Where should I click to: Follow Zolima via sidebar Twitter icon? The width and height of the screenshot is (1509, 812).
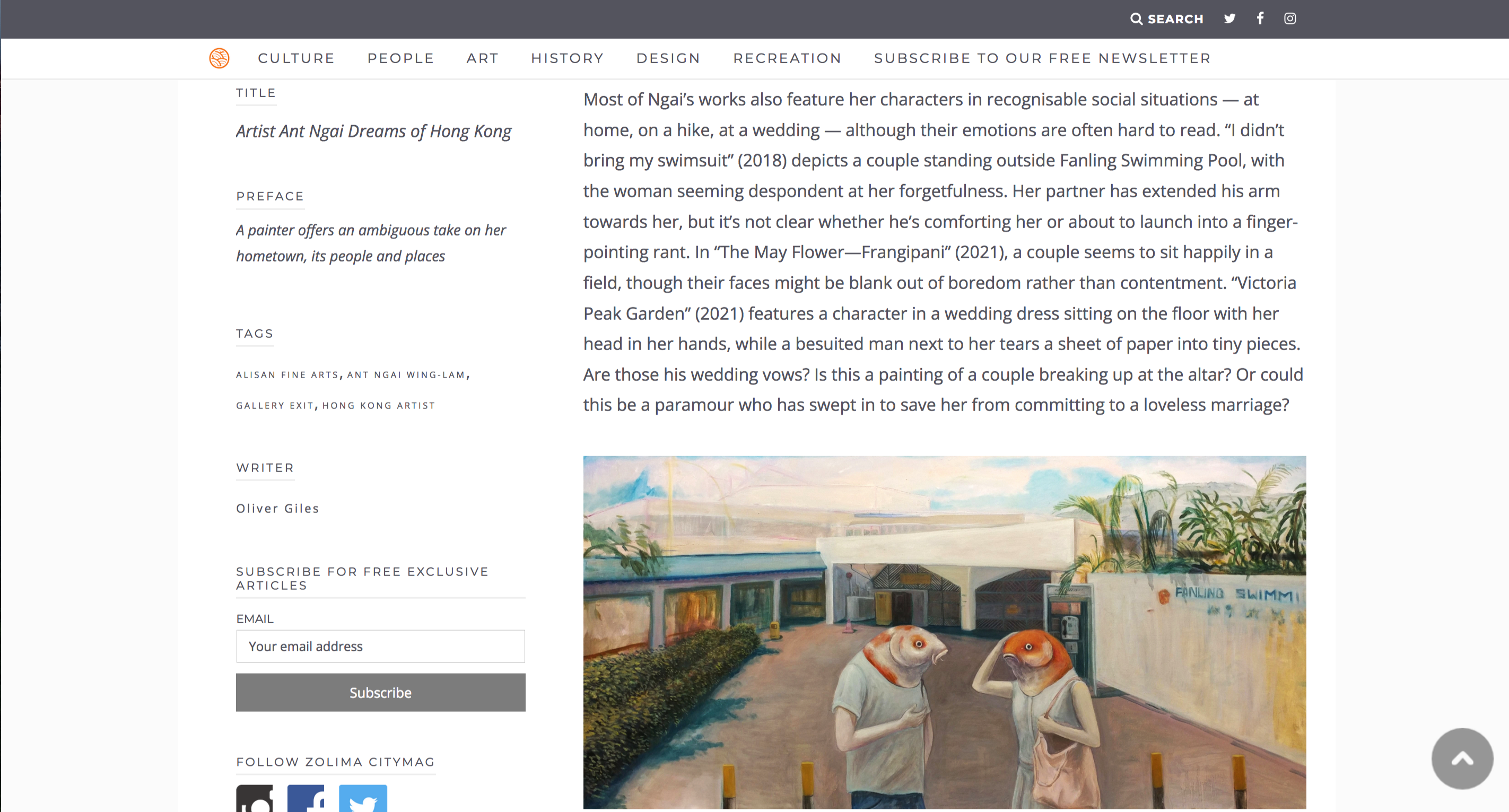point(363,799)
